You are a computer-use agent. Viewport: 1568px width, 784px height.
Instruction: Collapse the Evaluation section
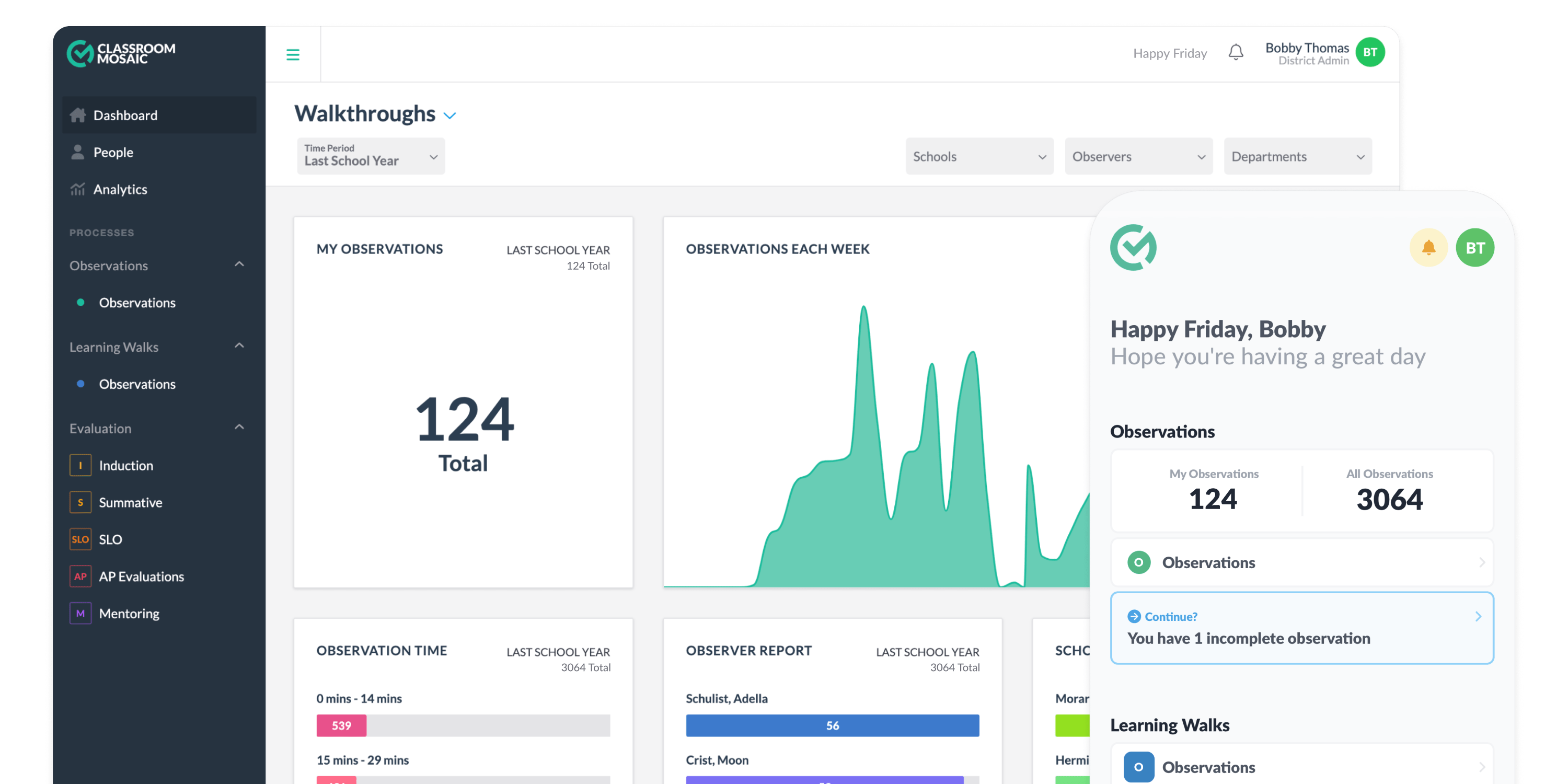click(239, 428)
